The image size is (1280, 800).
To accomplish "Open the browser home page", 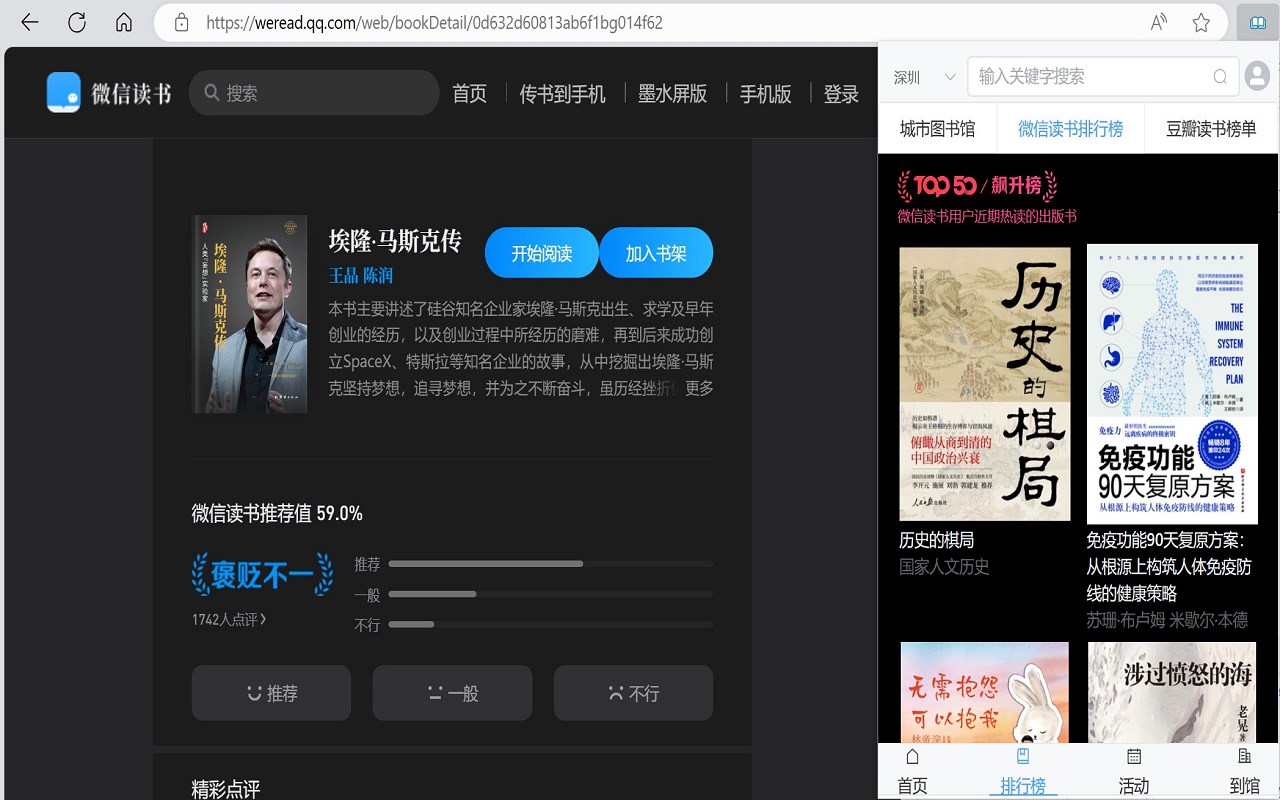I will pos(124,22).
